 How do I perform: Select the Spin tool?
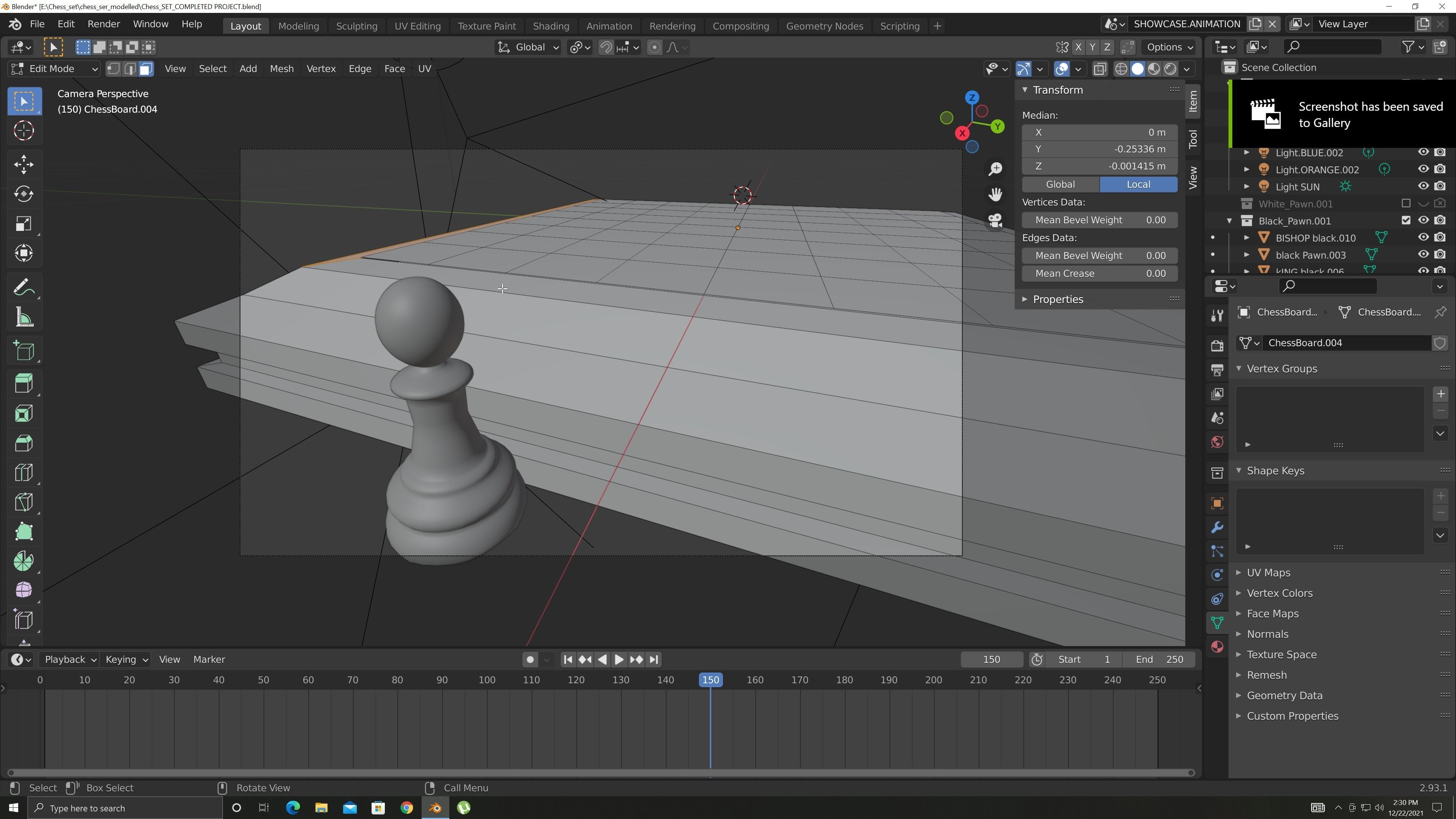24,561
